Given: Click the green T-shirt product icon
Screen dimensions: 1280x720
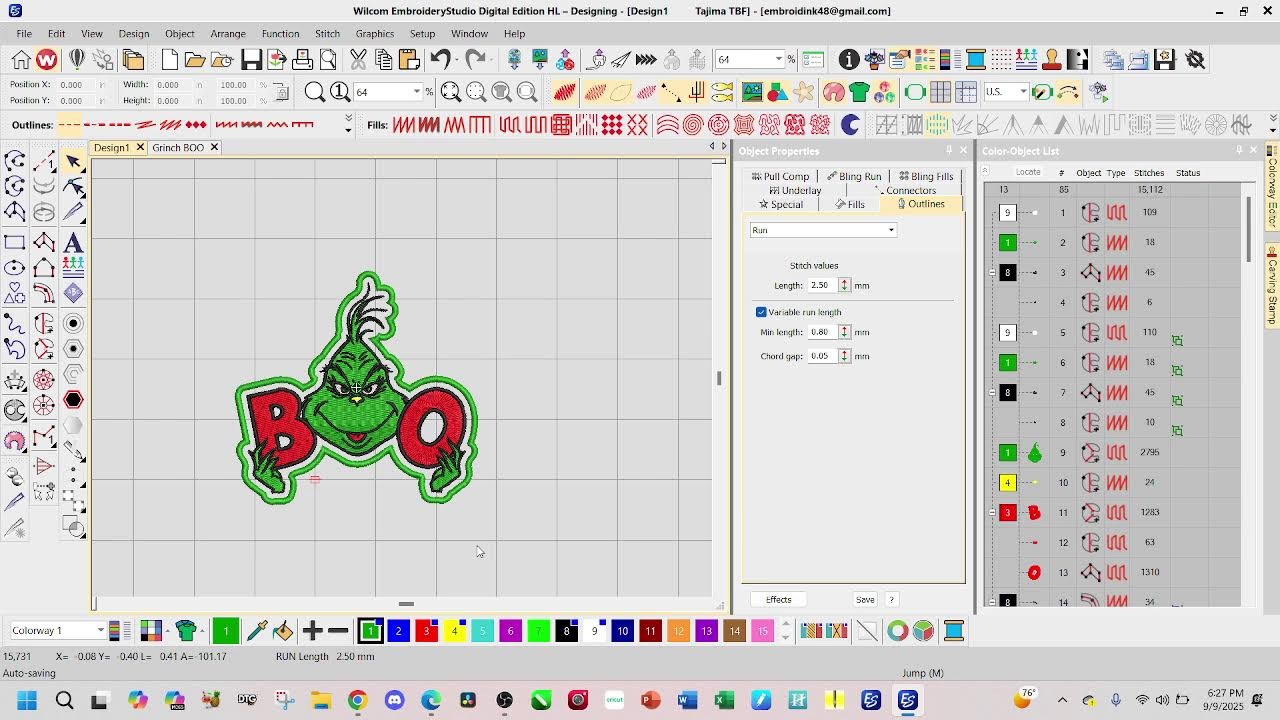Looking at the screenshot, I should tap(859, 92).
